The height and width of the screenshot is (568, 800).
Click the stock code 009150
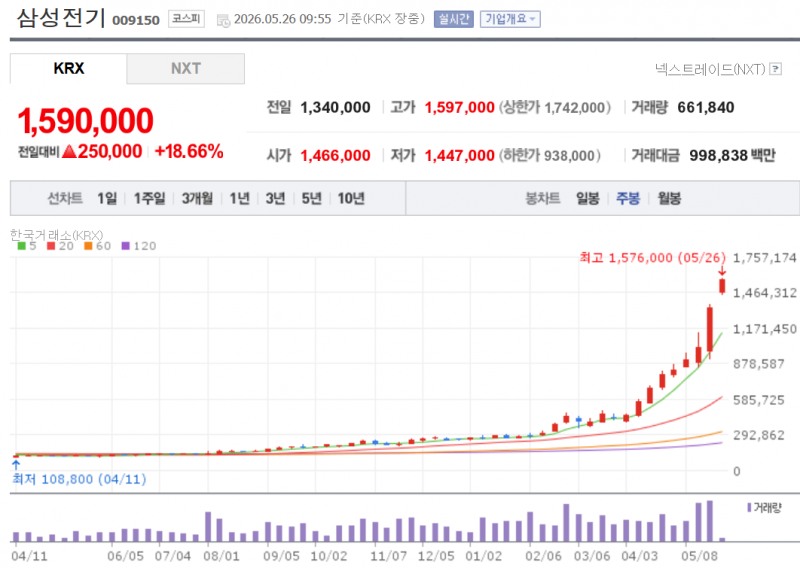coord(136,20)
